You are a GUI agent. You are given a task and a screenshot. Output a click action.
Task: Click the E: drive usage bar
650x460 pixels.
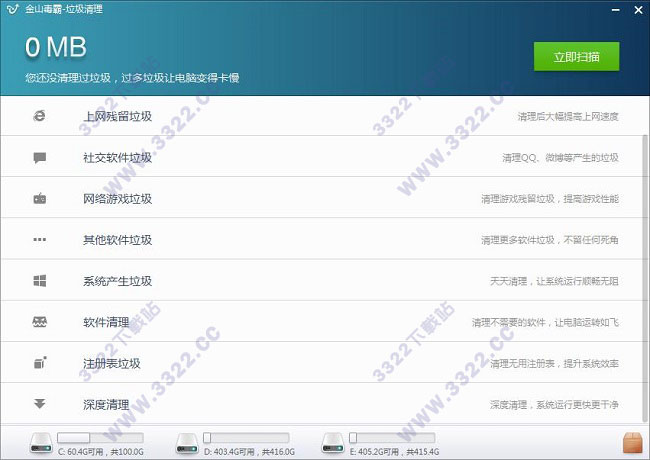pyautogui.click(x=392, y=438)
